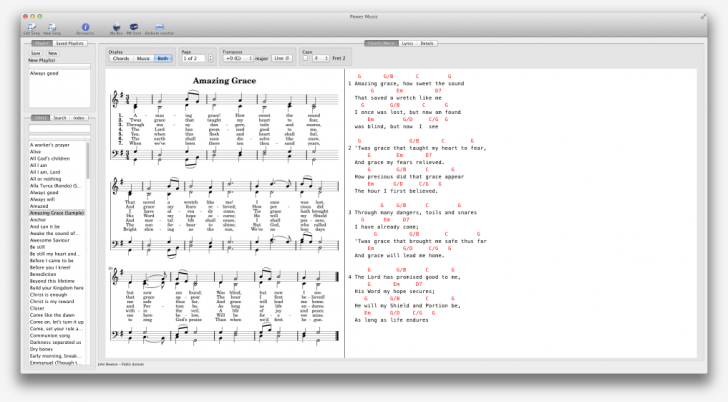Set display mode to Chords
Viewport: 728px width, 402px height.
tap(121, 58)
